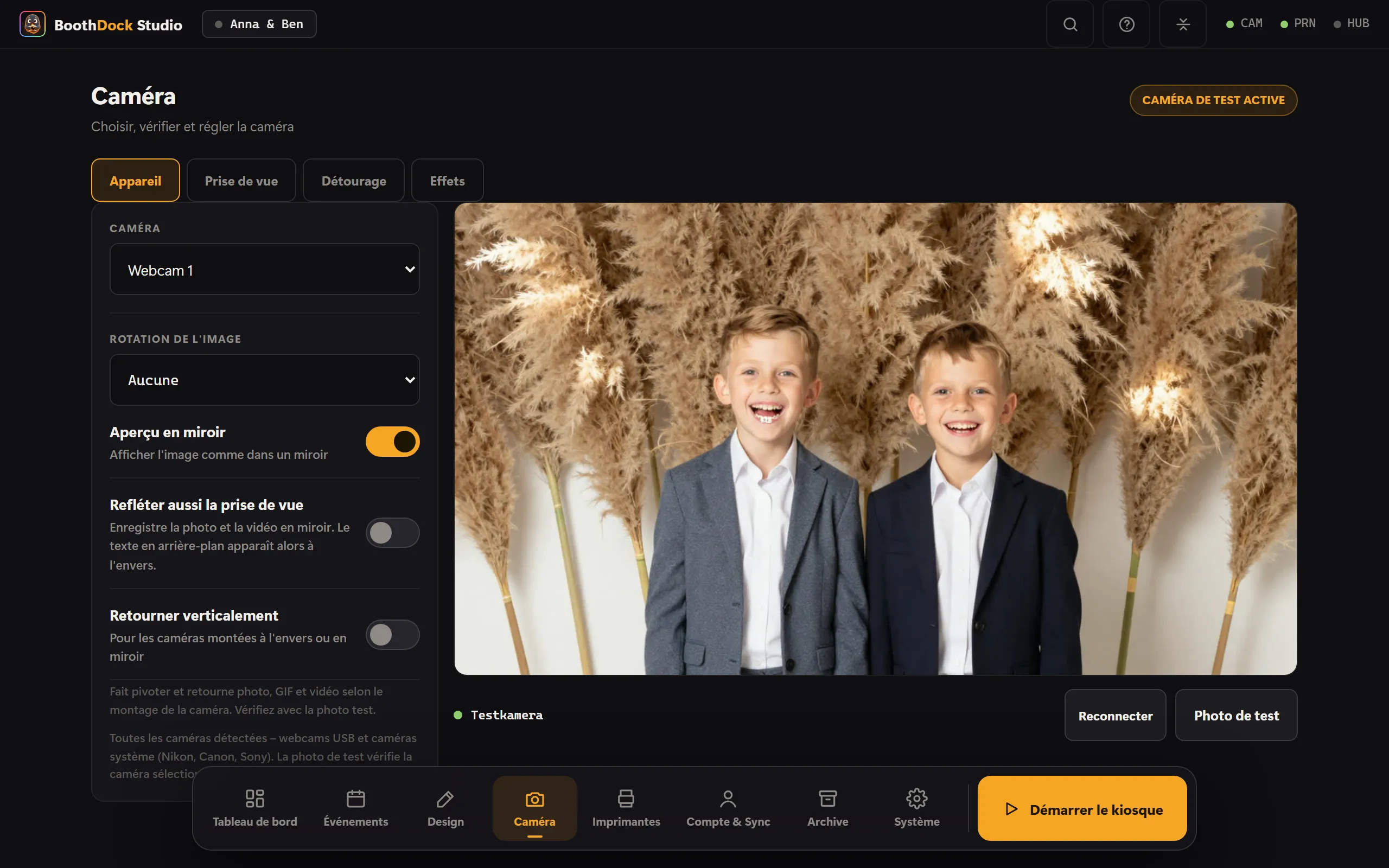Switch to the Effets tab
This screenshot has height=868, width=1389.
point(447,180)
